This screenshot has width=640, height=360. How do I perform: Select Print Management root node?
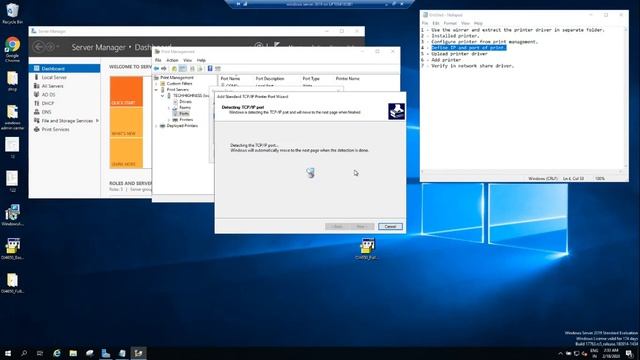tap(177, 78)
